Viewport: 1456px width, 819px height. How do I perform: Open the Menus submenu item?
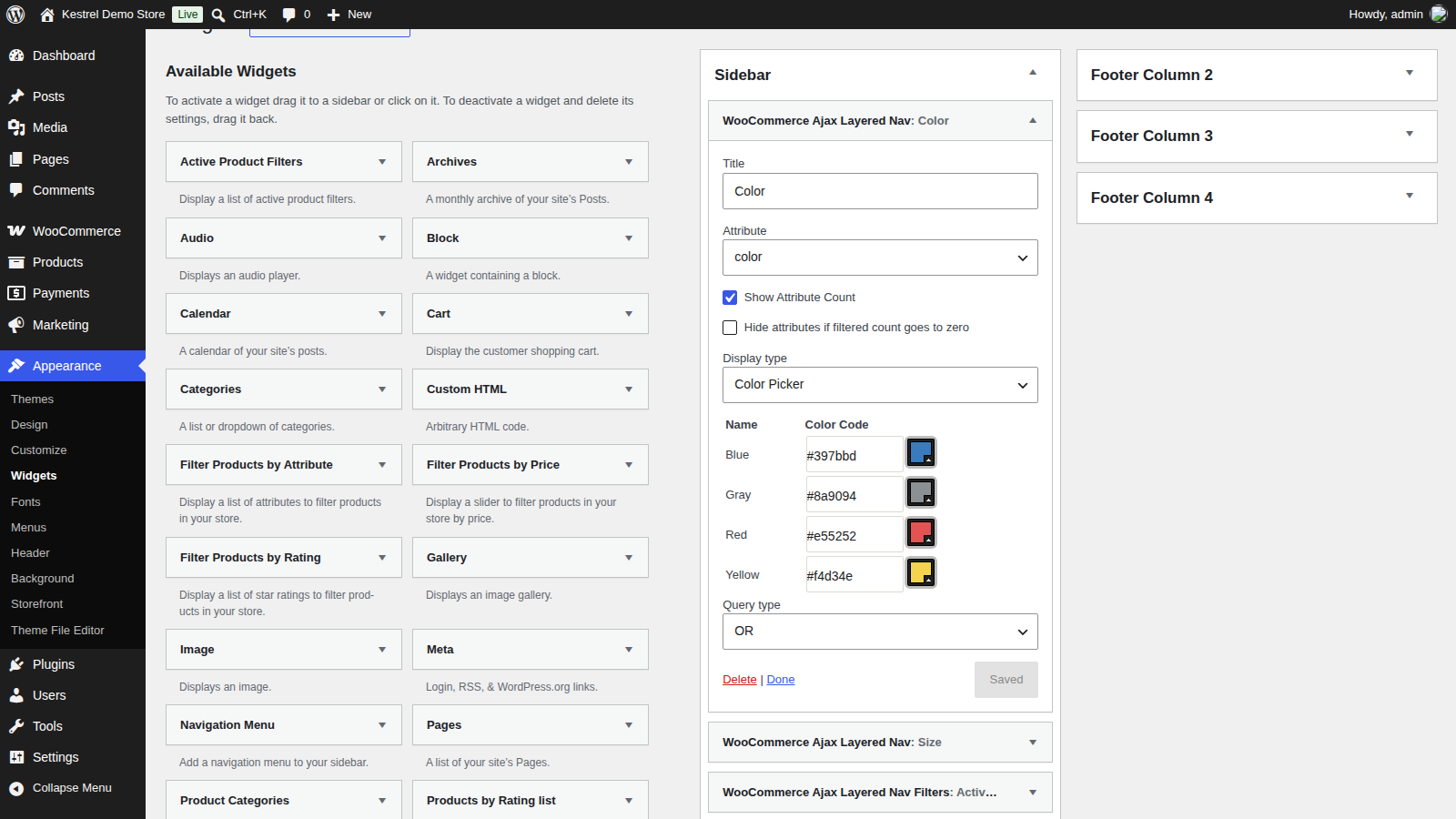(28, 528)
